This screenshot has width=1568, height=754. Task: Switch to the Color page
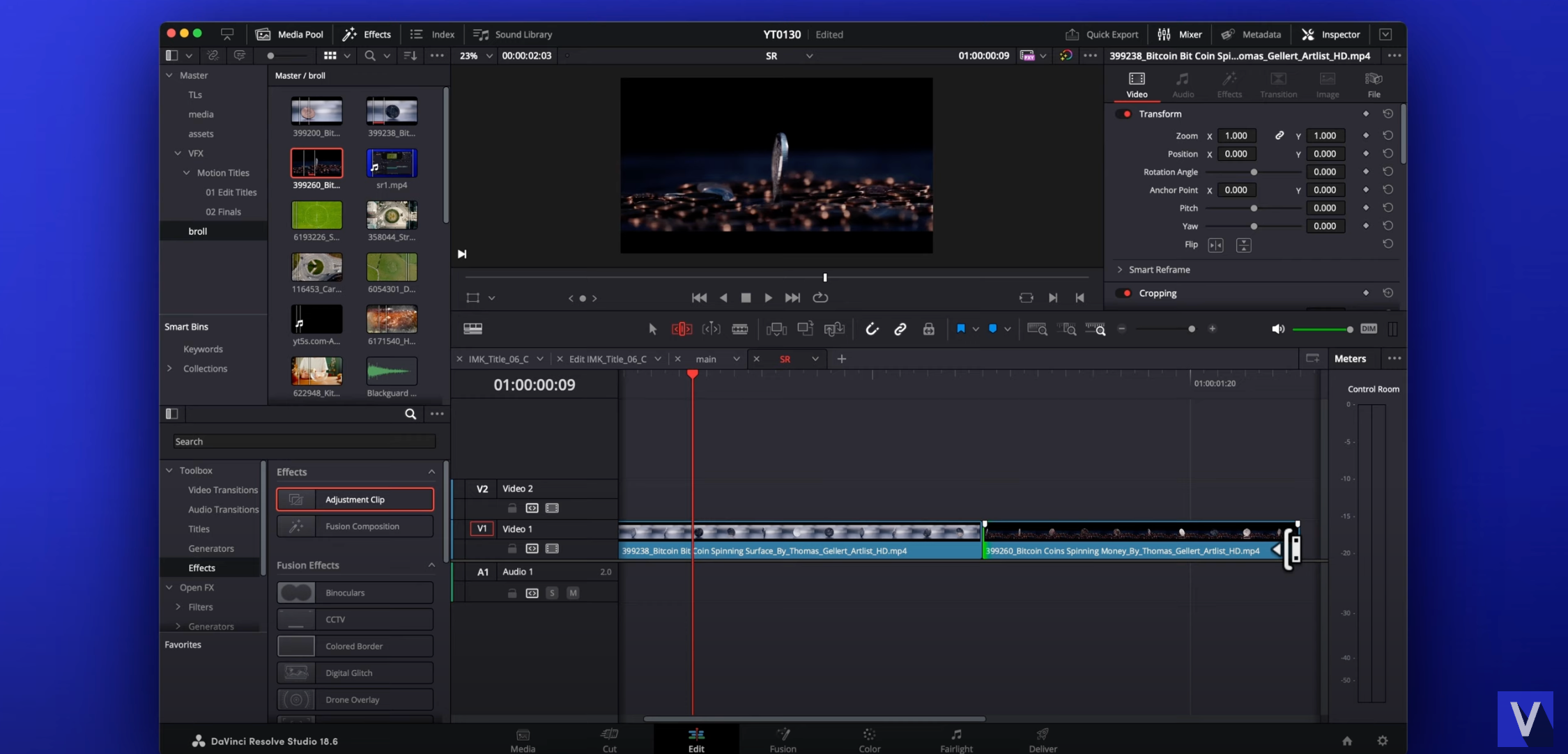coord(869,740)
